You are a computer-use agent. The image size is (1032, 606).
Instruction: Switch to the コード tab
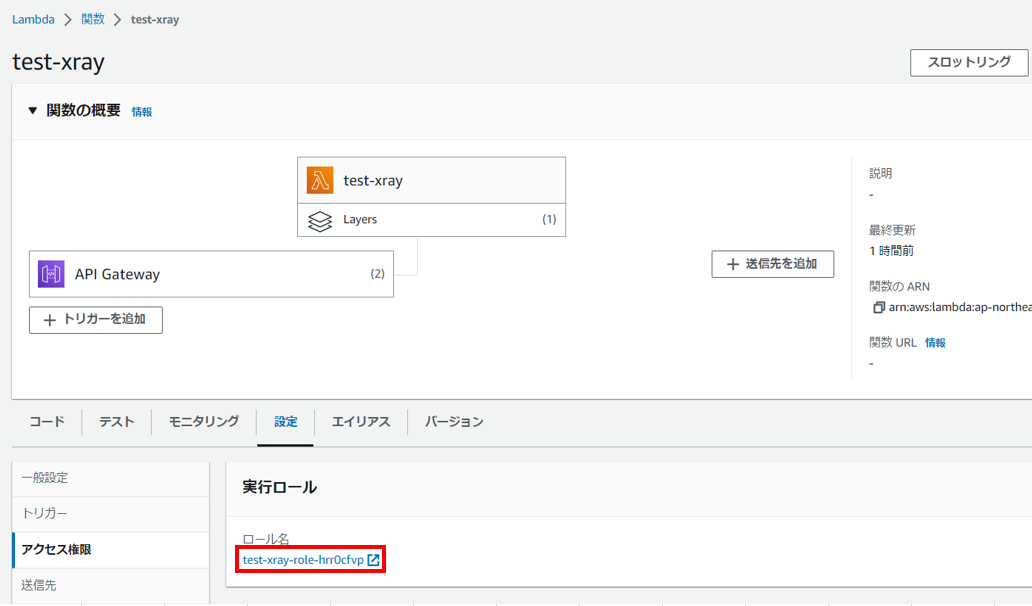click(x=47, y=422)
